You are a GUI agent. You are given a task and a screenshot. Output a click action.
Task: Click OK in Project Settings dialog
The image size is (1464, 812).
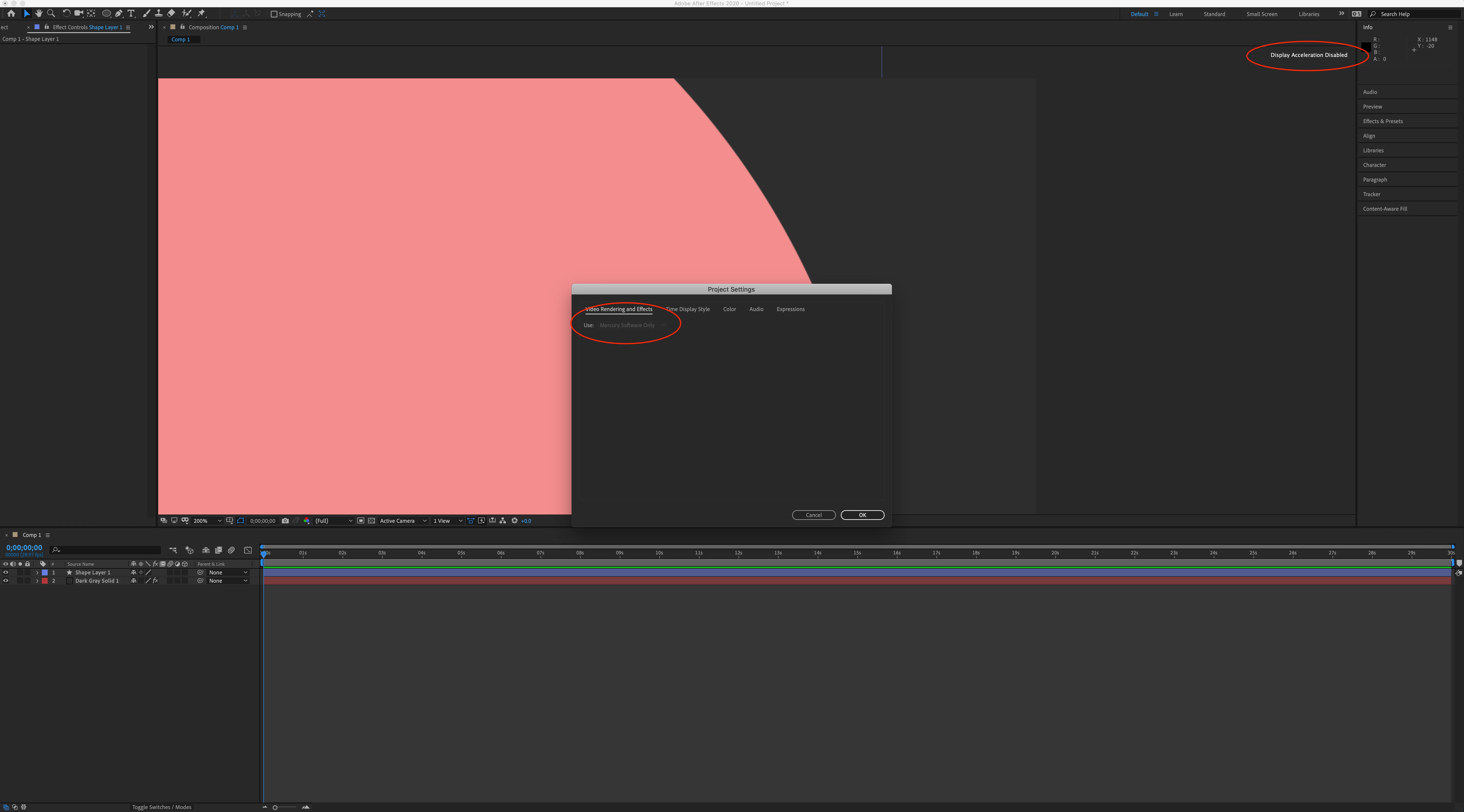862,515
